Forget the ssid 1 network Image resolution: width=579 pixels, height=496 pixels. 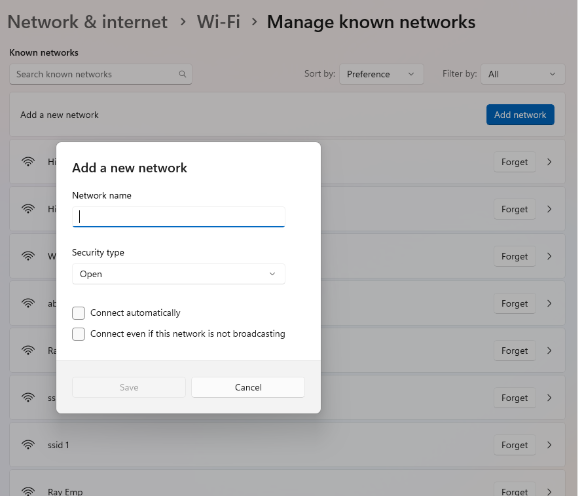pos(514,445)
